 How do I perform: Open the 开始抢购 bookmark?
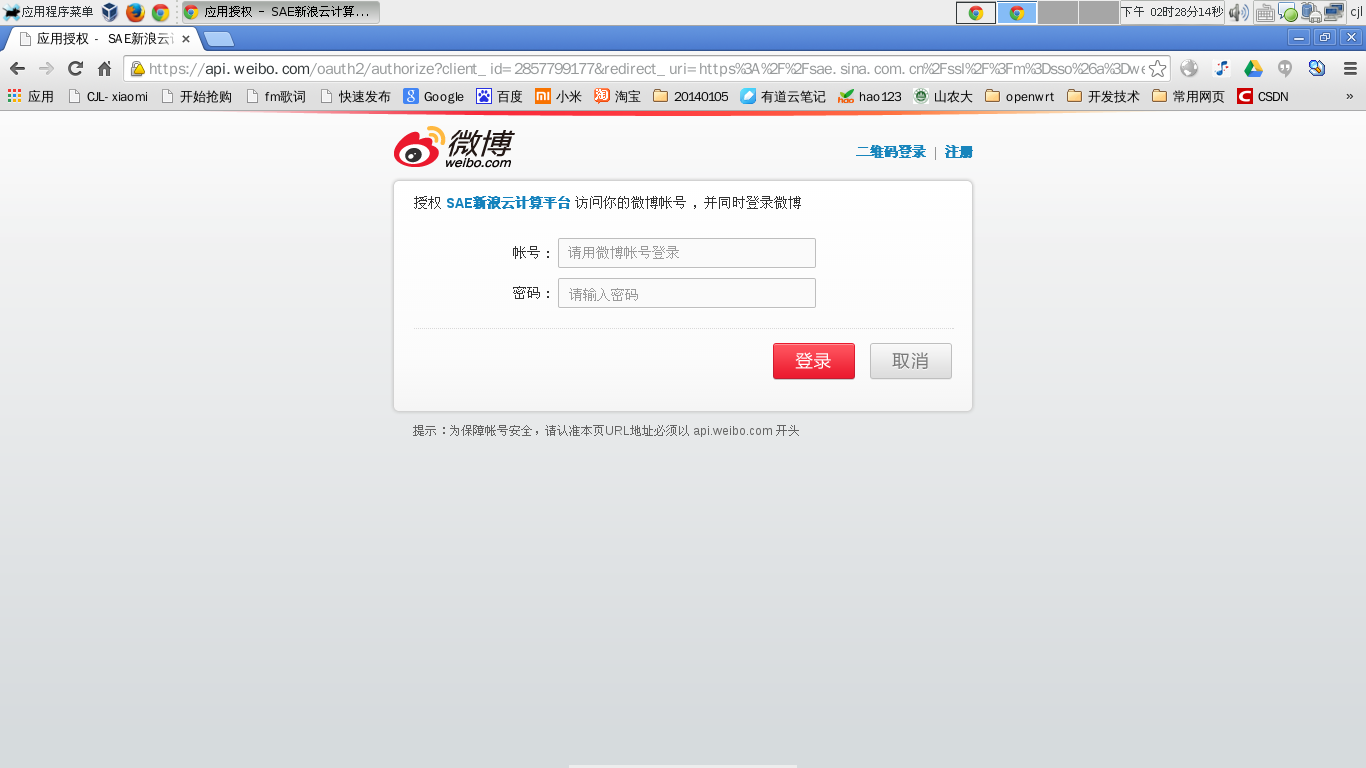pos(197,96)
